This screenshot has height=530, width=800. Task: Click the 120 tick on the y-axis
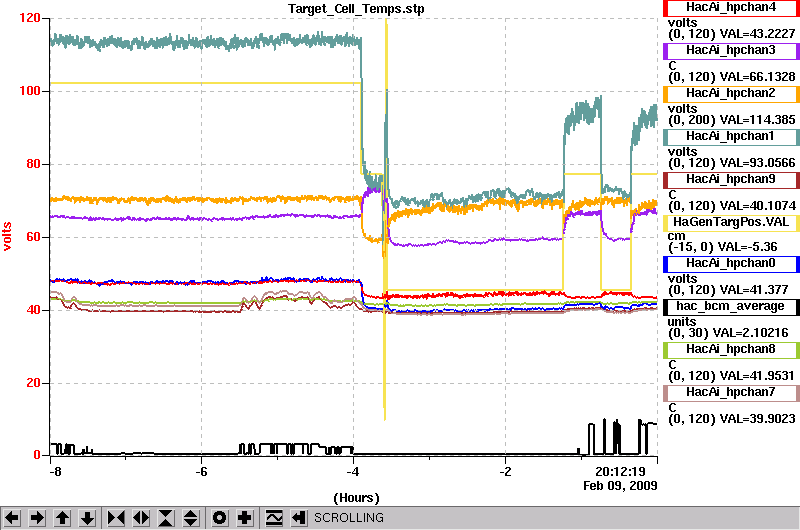pyautogui.click(x=30, y=18)
